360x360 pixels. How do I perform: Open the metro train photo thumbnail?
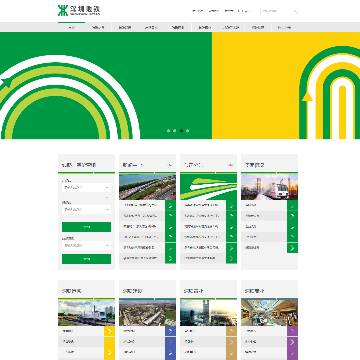click(269, 187)
